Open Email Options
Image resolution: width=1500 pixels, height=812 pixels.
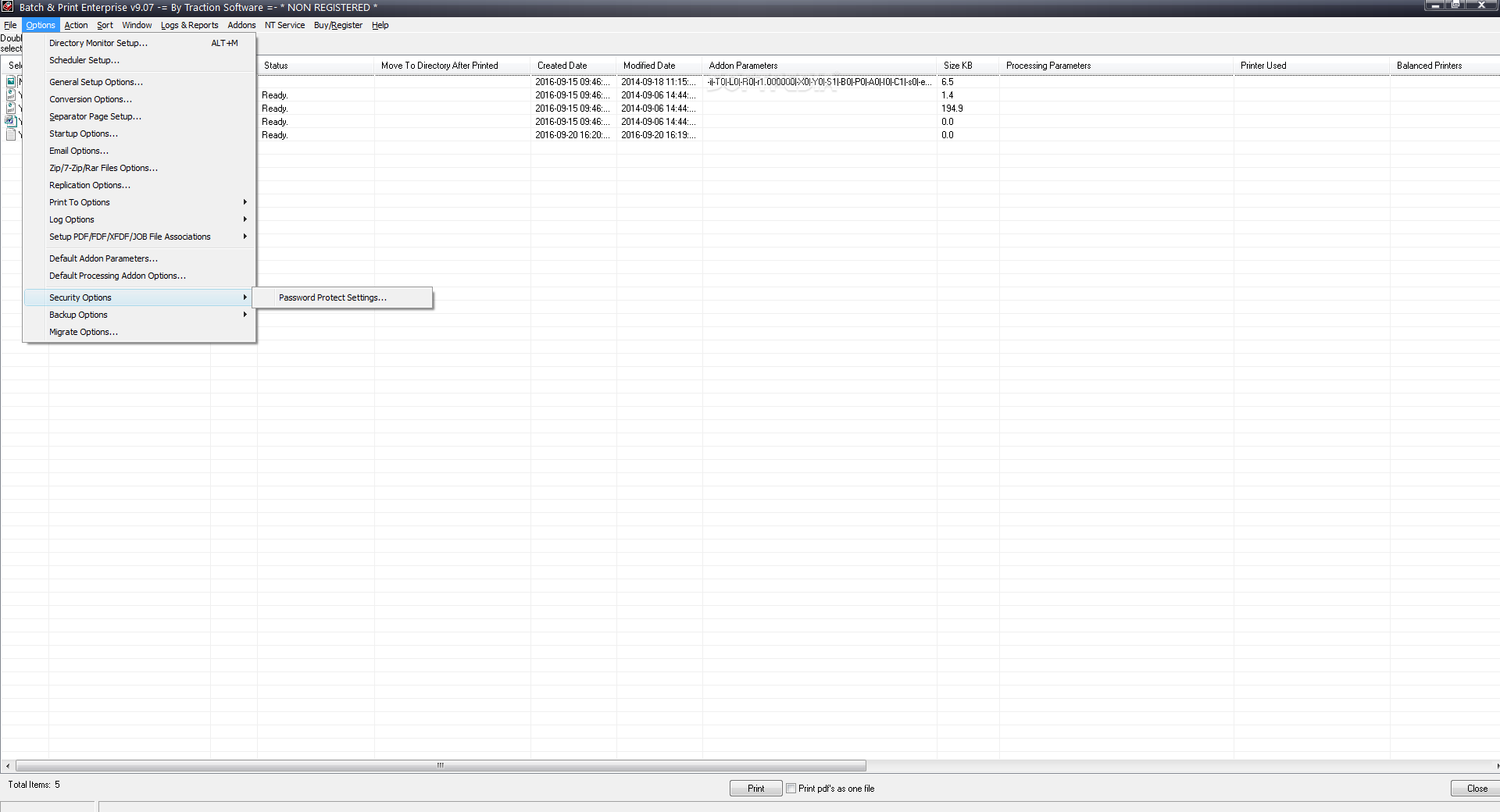point(141,151)
